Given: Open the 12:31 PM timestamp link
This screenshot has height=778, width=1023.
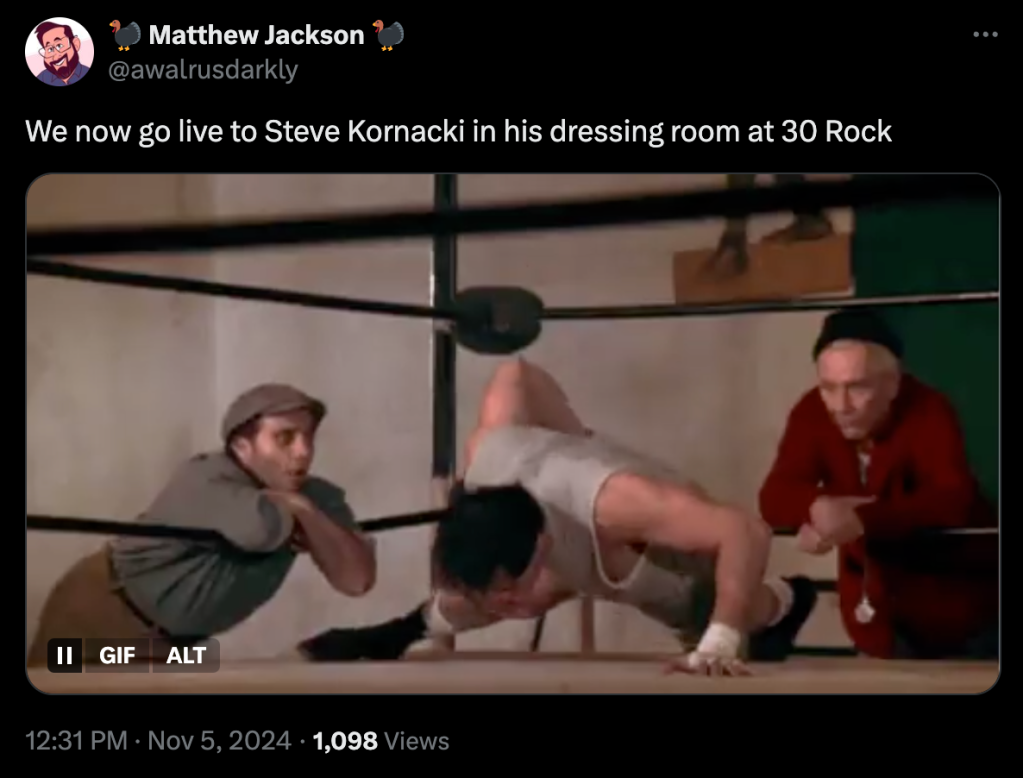Looking at the screenshot, I should pyautogui.click(x=76, y=741).
